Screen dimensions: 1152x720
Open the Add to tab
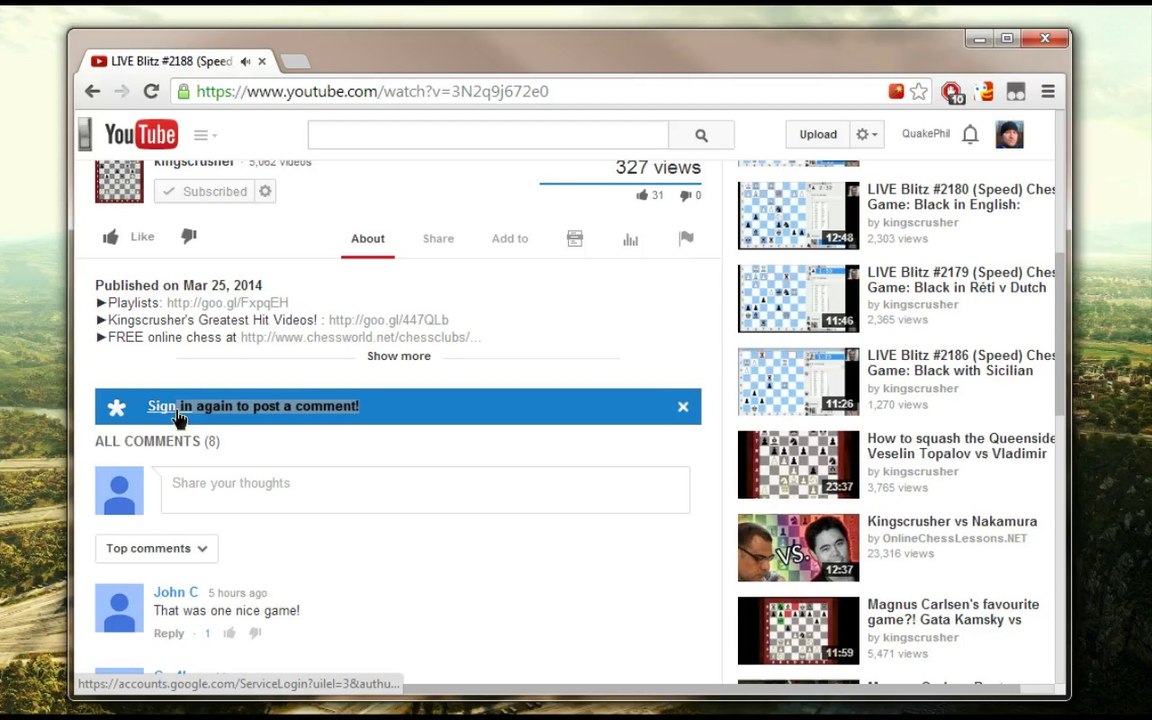(x=510, y=239)
